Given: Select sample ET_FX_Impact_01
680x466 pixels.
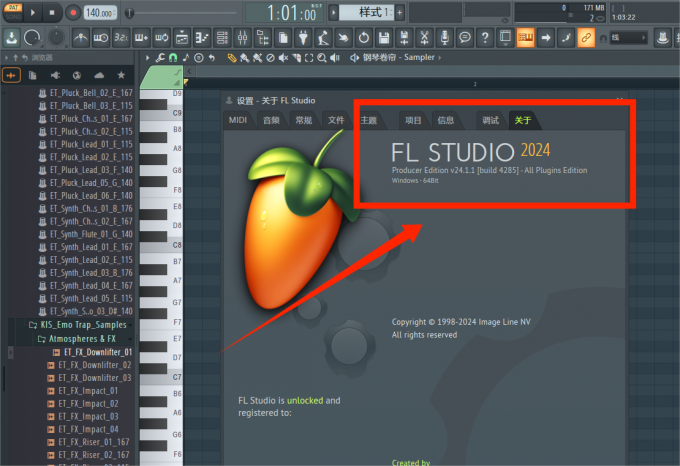Looking at the screenshot, I should click(x=88, y=391).
